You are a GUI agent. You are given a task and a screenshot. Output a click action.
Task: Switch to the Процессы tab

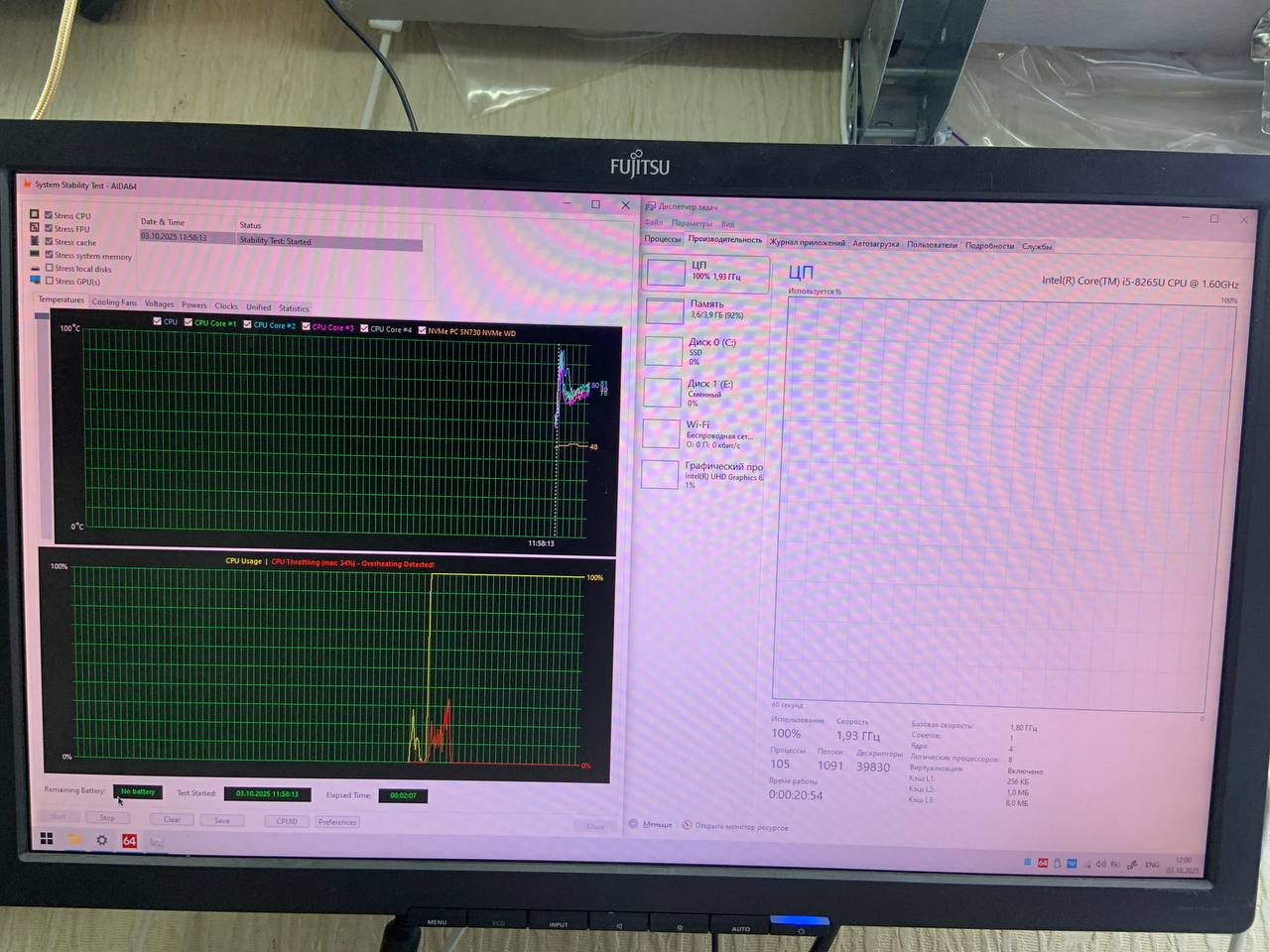coord(662,239)
